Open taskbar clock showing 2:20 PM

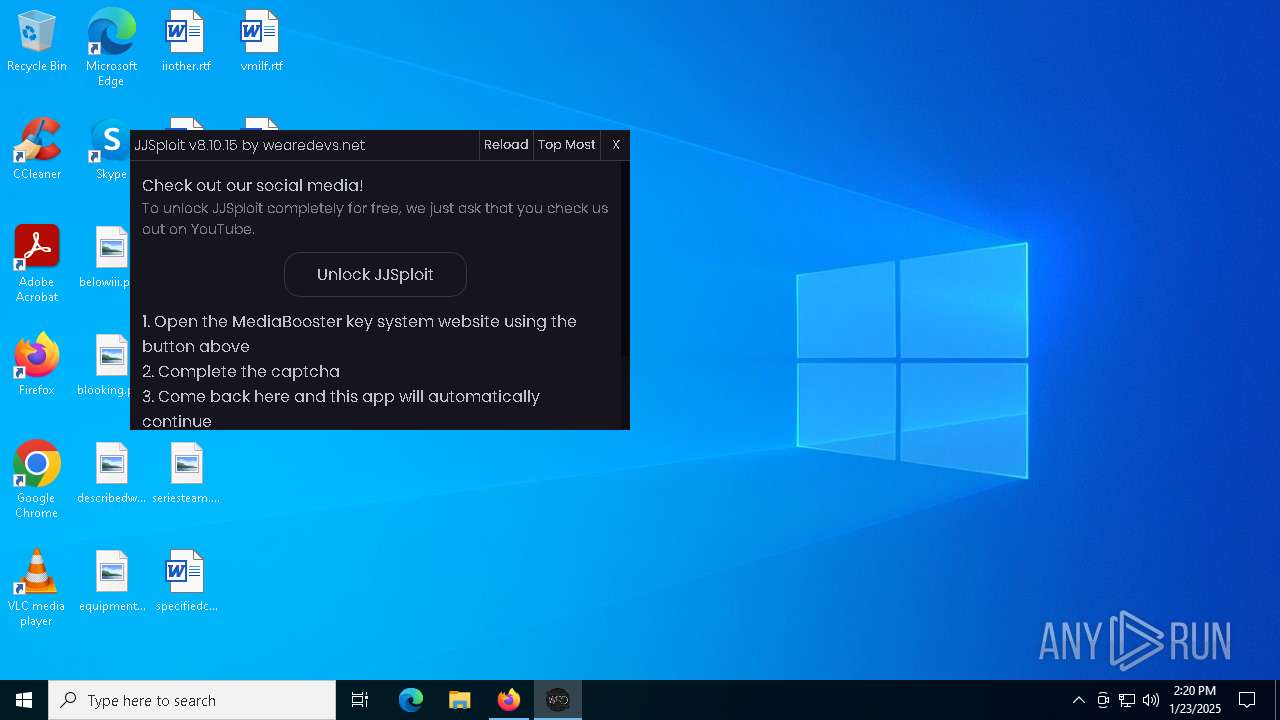(1195, 700)
